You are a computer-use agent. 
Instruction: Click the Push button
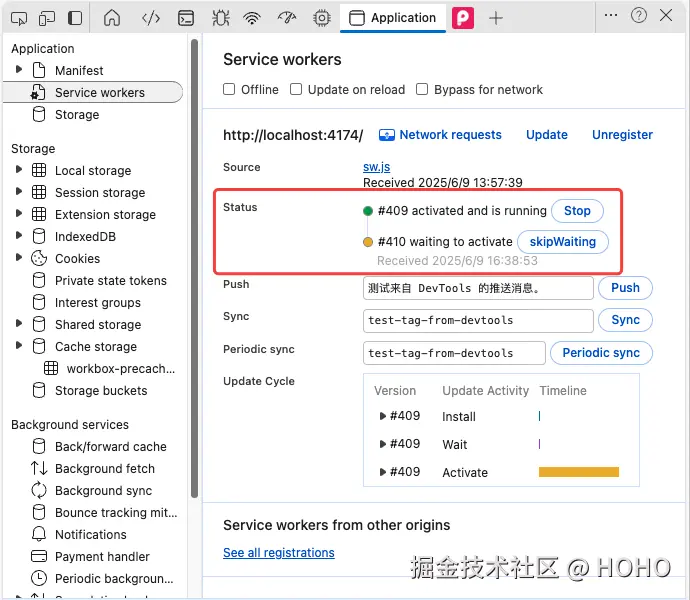[x=625, y=287]
